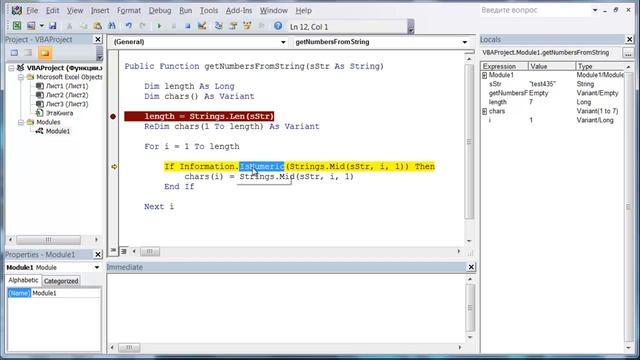The image size is (640, 360).
Task: Open the Add-Ins menu
Action: (239, 11)
